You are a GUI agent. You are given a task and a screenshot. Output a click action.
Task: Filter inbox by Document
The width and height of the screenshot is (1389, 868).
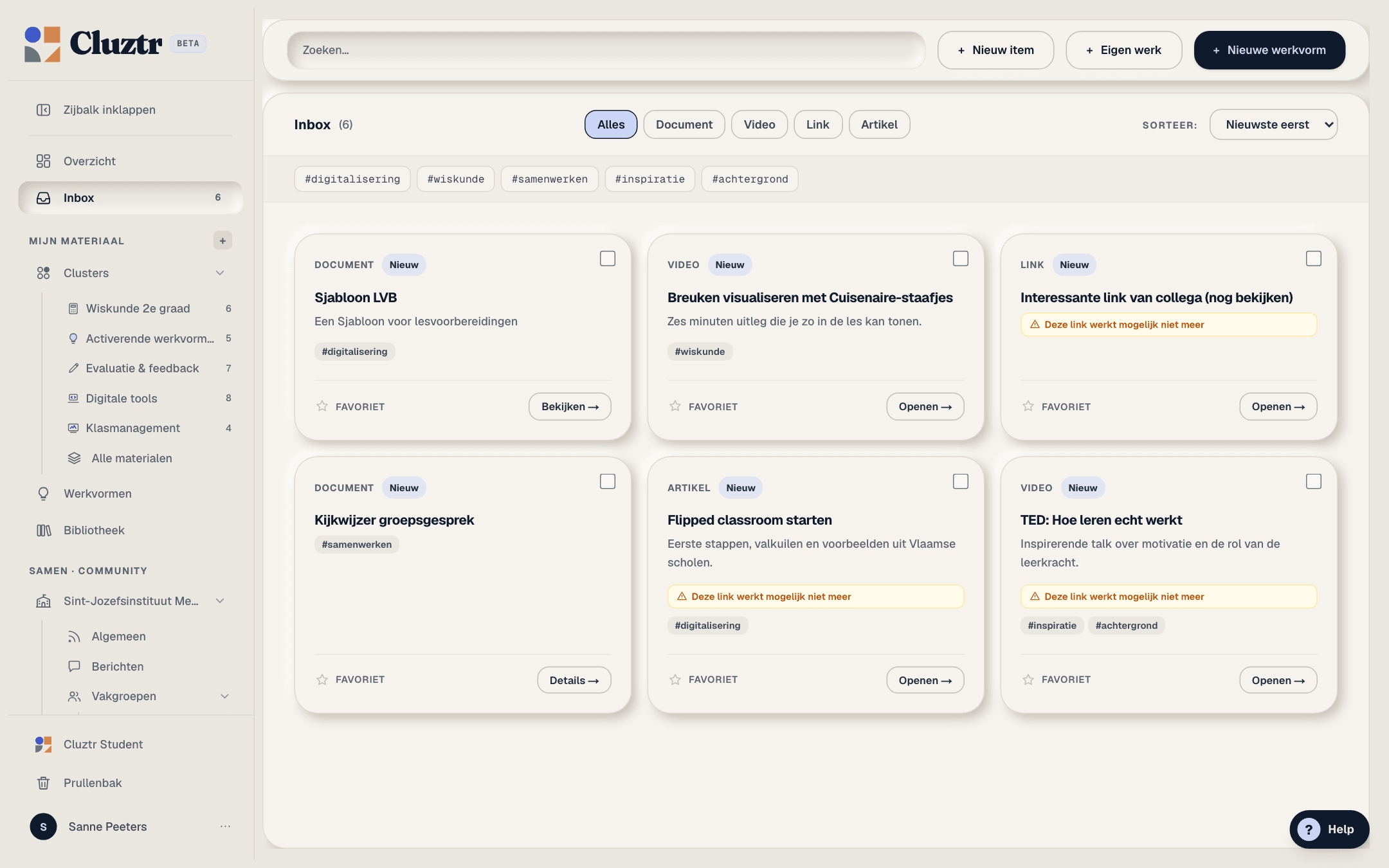pos(684,125)
